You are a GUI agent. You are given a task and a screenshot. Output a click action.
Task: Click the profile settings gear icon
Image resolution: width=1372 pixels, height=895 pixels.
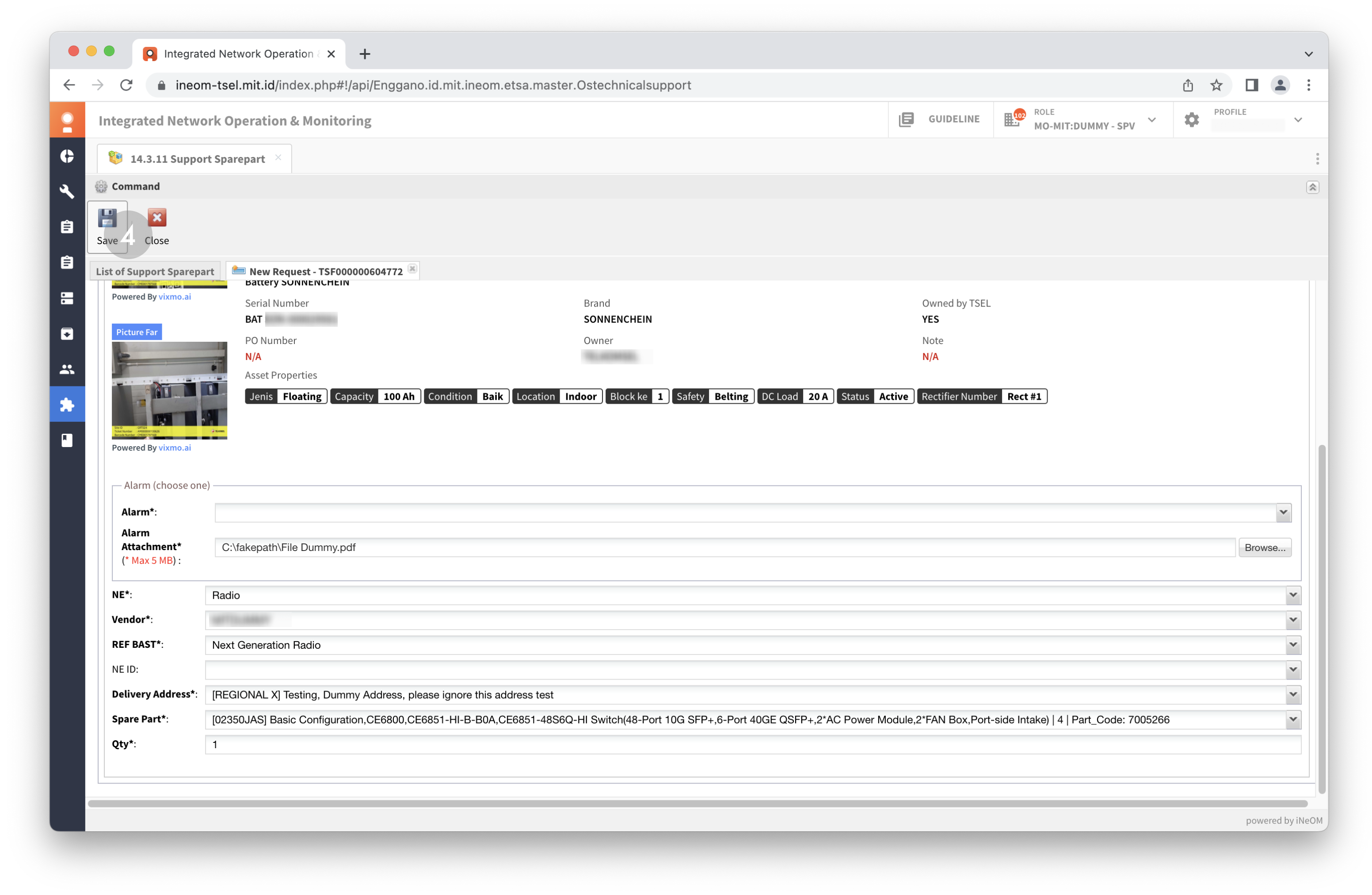point(1192,119)
